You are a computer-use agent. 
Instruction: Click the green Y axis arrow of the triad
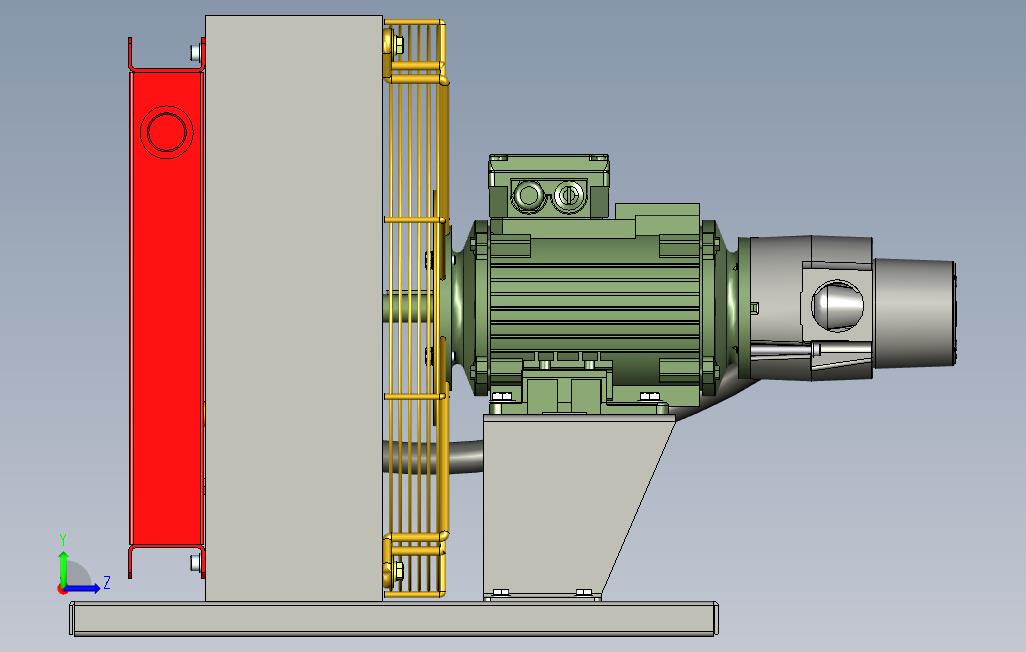point(63,567)
